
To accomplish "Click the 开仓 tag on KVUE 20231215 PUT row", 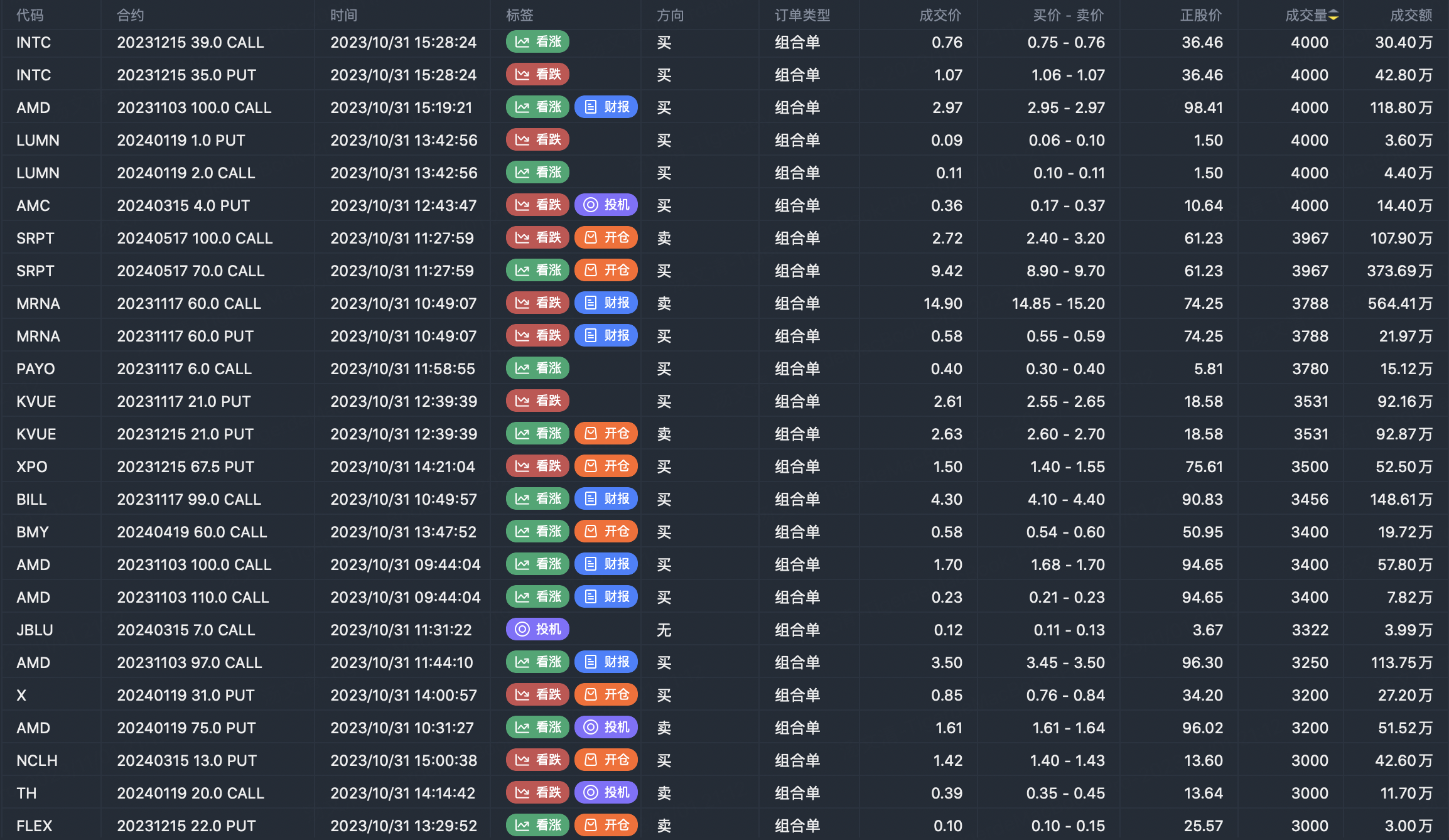I will click(x=606, y=434).
